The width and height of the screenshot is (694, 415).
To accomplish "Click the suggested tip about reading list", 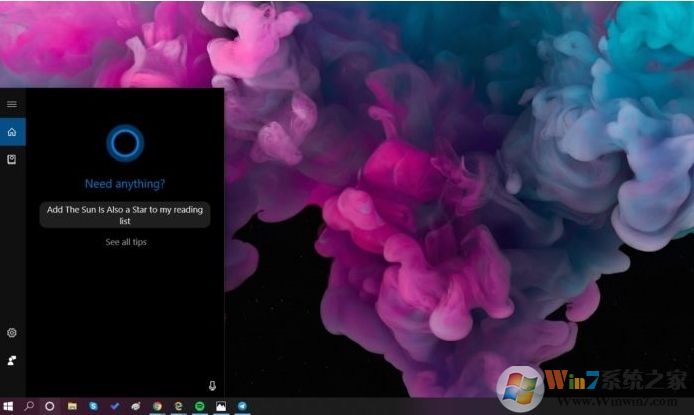I will click(125, 215).
